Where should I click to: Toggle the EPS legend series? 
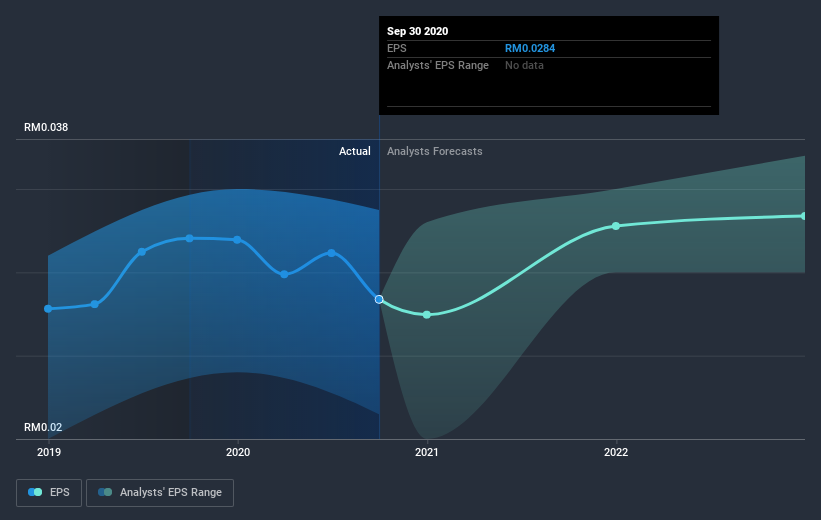point(49,492)
